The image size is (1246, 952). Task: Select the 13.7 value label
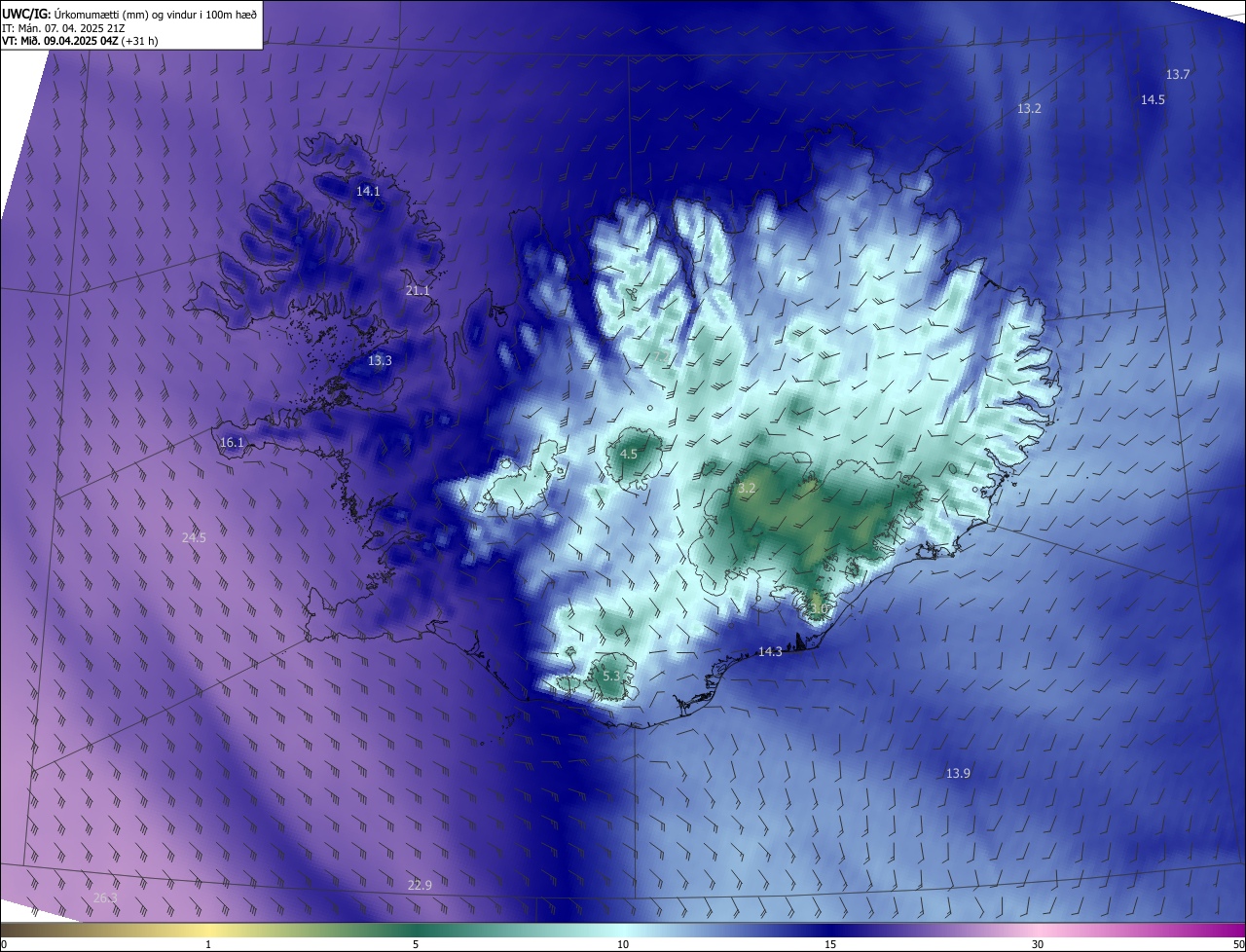[x=1178, y=75]
